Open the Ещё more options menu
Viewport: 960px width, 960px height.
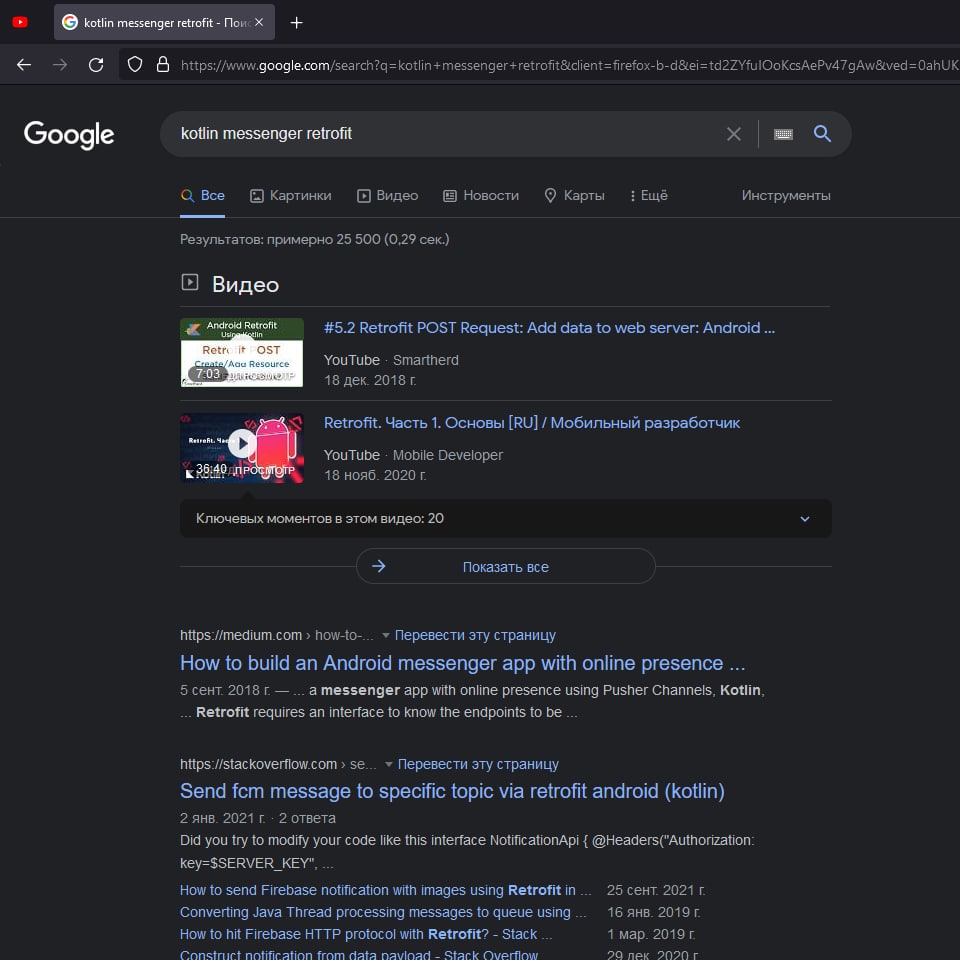[x=649, y=196]
